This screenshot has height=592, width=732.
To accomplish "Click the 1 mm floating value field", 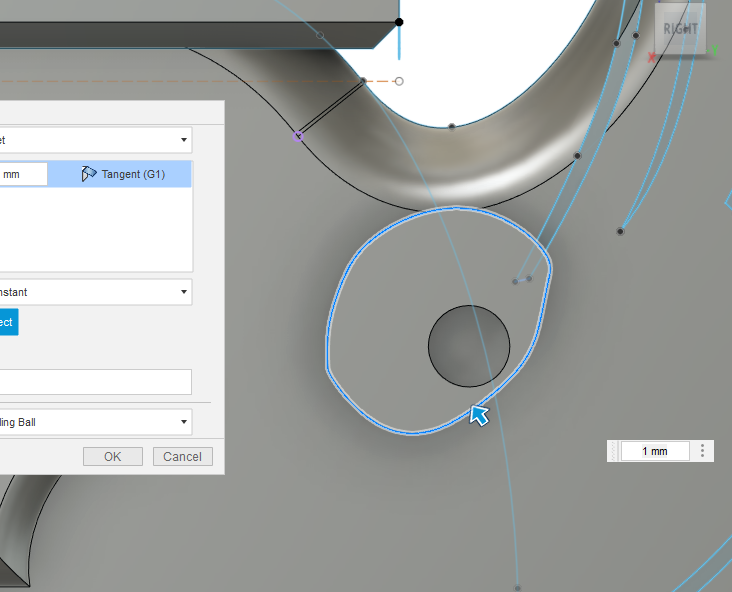I will tap(655, 451).
